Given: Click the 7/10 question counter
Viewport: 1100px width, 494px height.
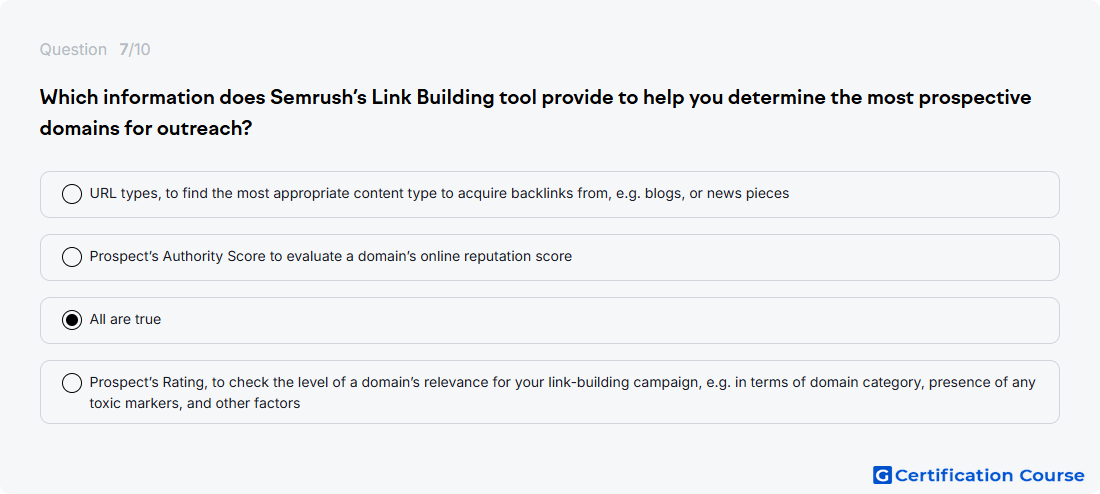Looking at the screenshot, I should tap(135, 50).
